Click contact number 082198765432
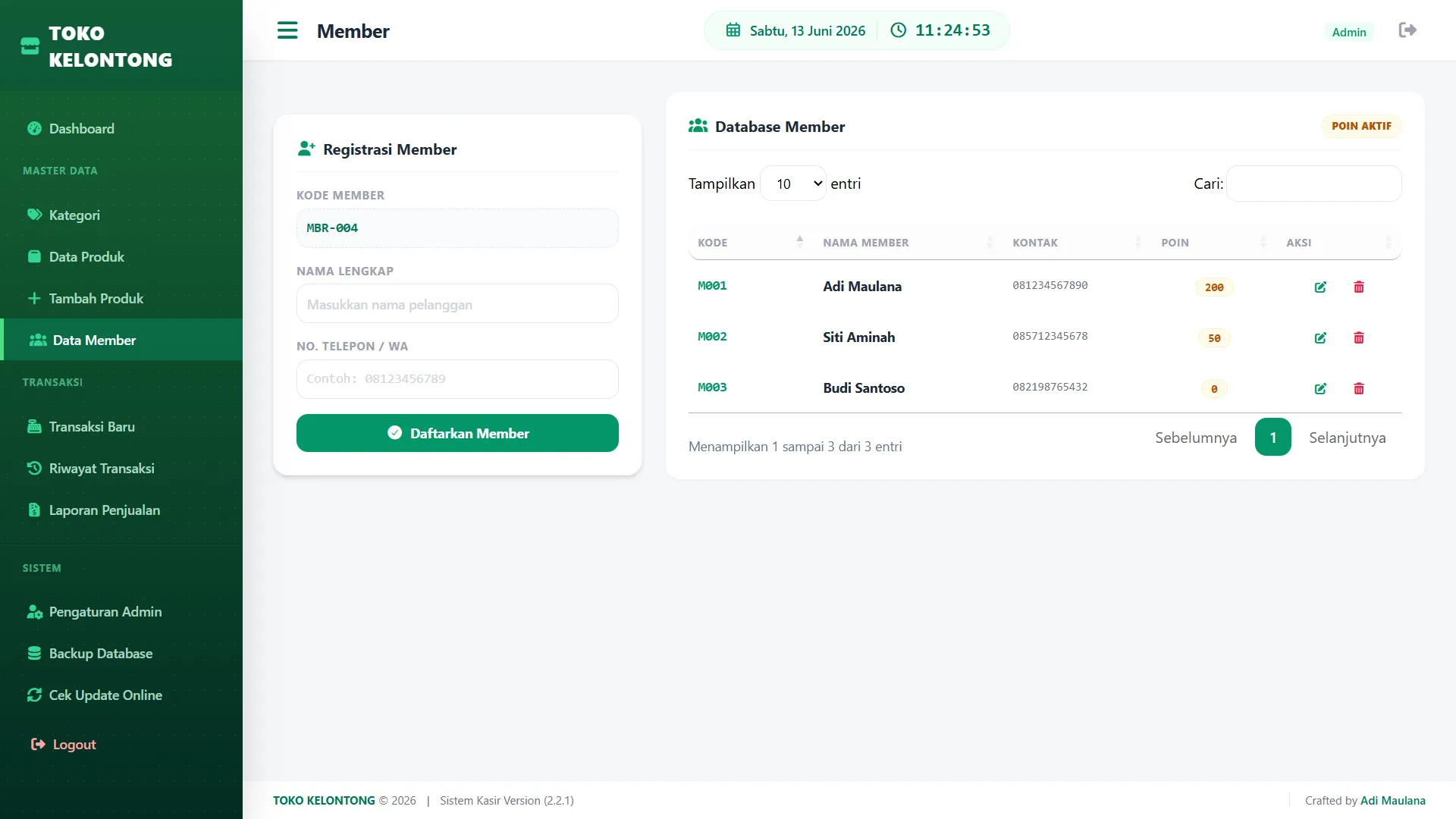The height and width of the screenshot is (819, 1456). tap(1050, 387)
